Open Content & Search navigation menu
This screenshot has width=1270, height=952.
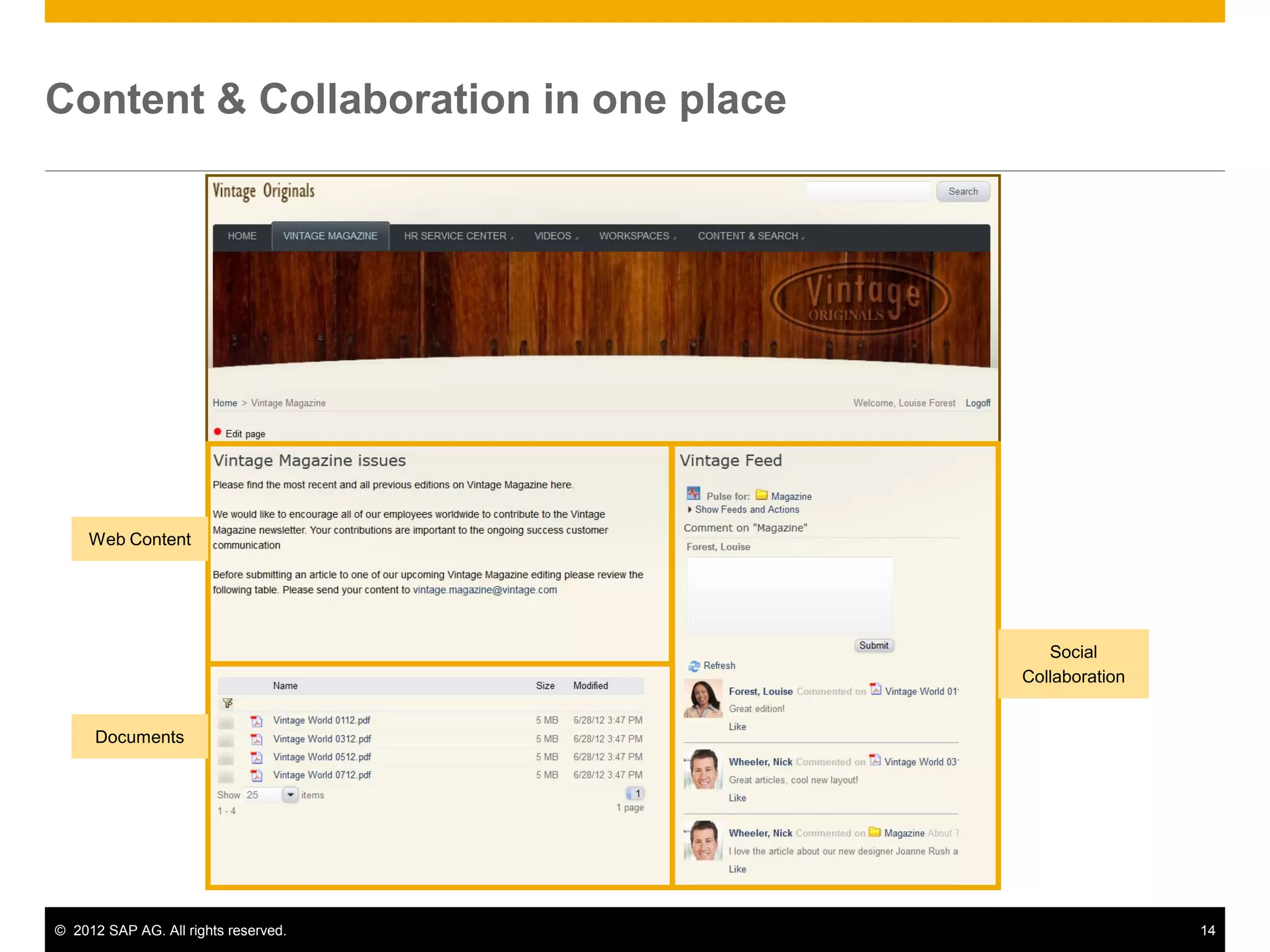point(750,236)
